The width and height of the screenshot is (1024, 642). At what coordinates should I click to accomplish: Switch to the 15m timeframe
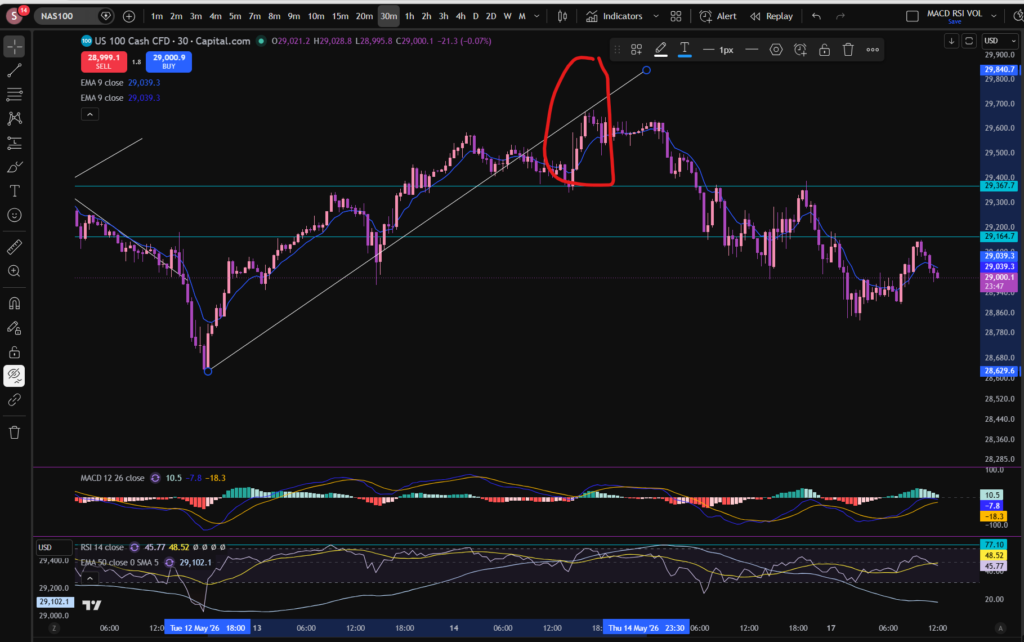pos(340,16)
